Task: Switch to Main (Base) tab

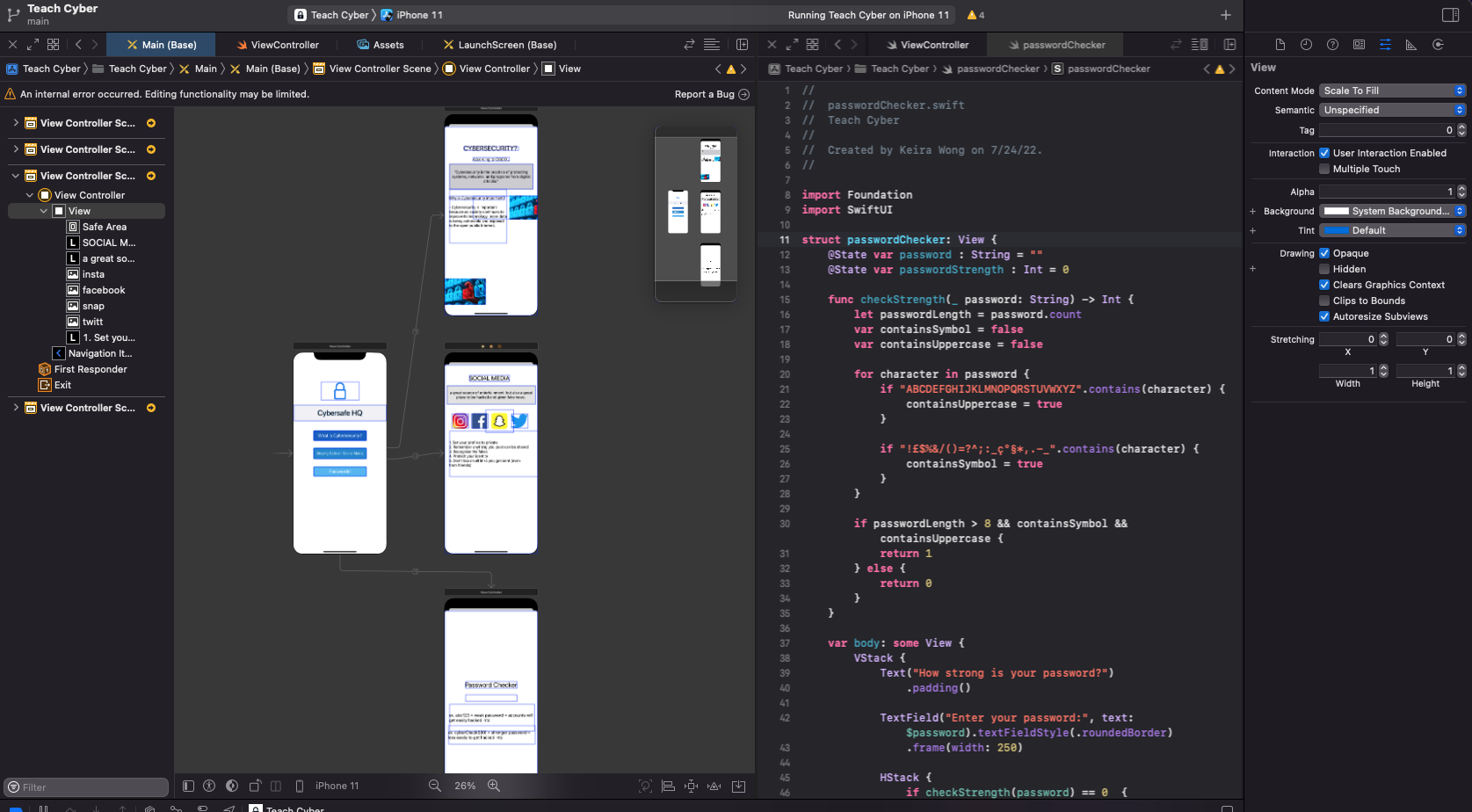Action: (162, 45)
